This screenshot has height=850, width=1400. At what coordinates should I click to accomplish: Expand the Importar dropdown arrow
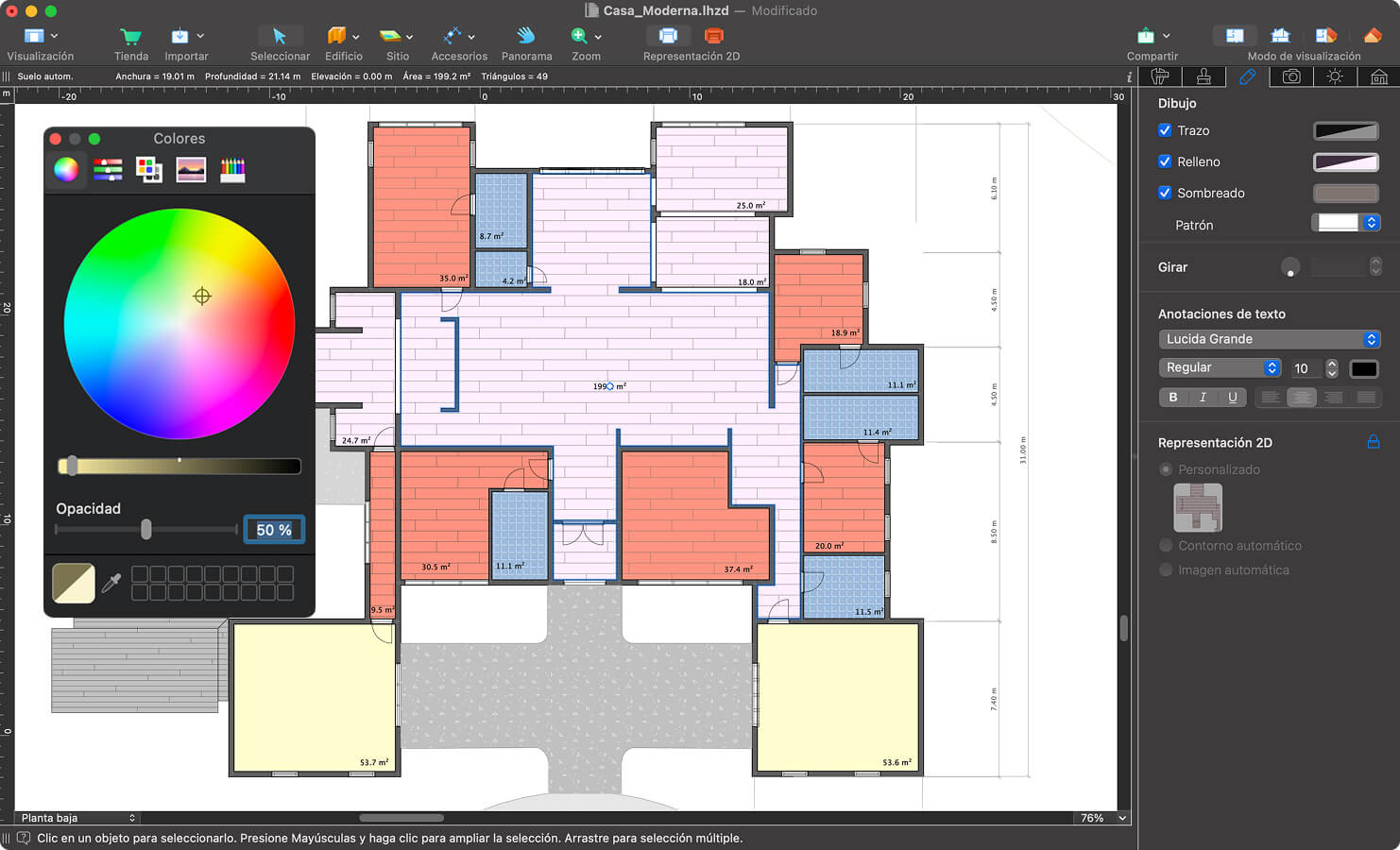[200, 36]
